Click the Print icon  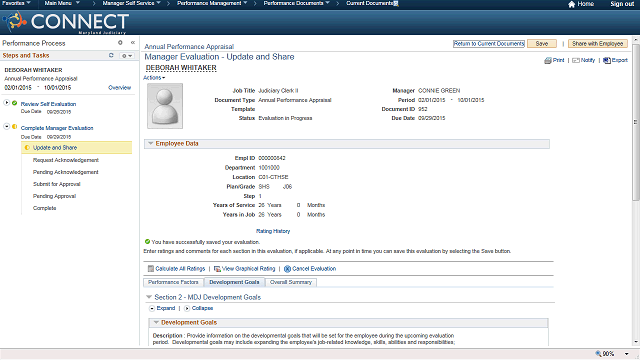[x=548, y=60]
